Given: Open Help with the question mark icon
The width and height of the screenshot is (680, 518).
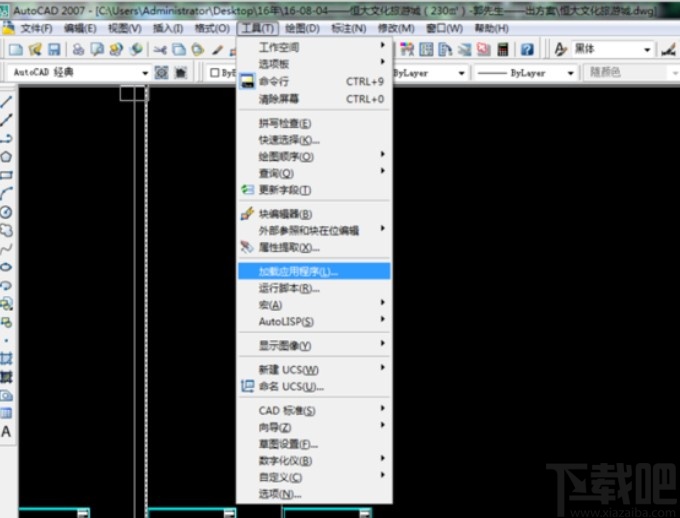Looking at the screenshot, I should (x=527, y=49).
